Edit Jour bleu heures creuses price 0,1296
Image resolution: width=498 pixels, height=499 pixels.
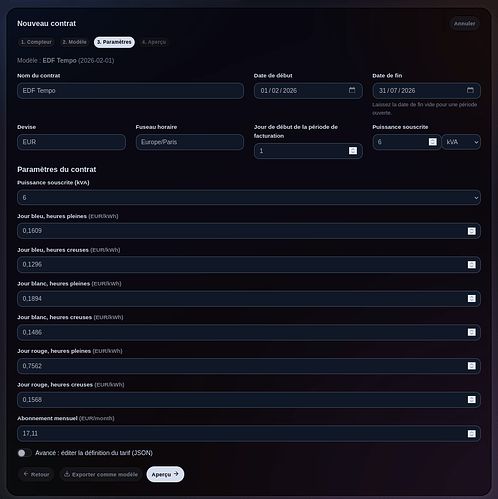pyautogui.click(x=249, y=264)
